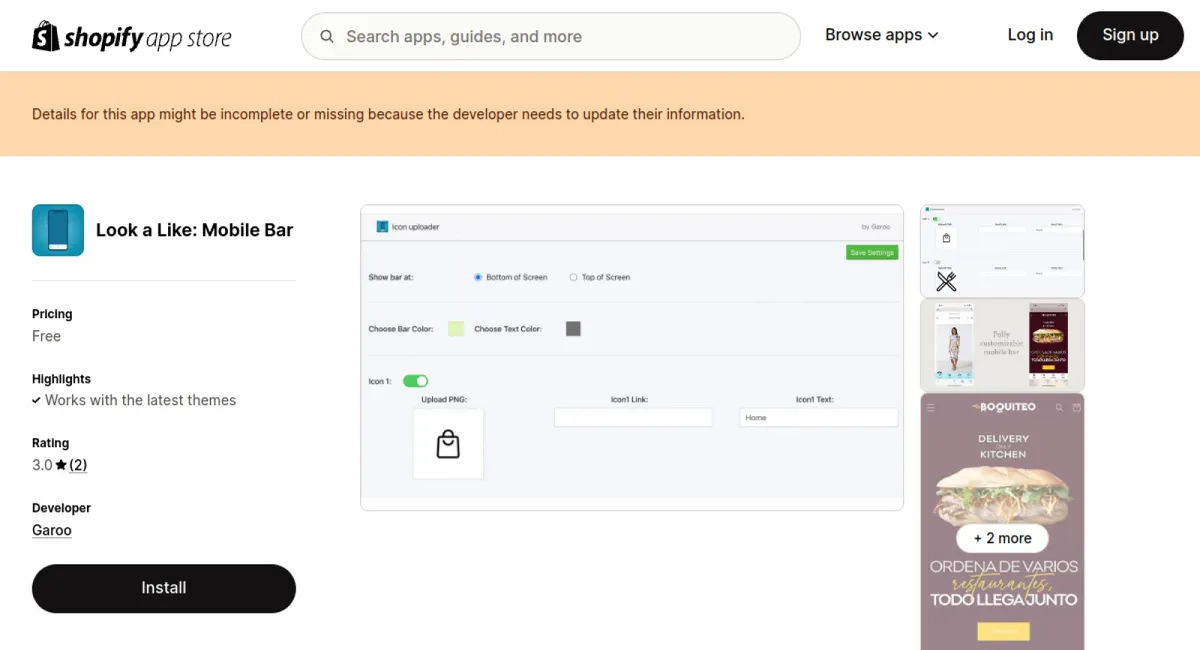Open the Garoo developer link
This screenshot has width=1200, height=650.
[52, 530]
